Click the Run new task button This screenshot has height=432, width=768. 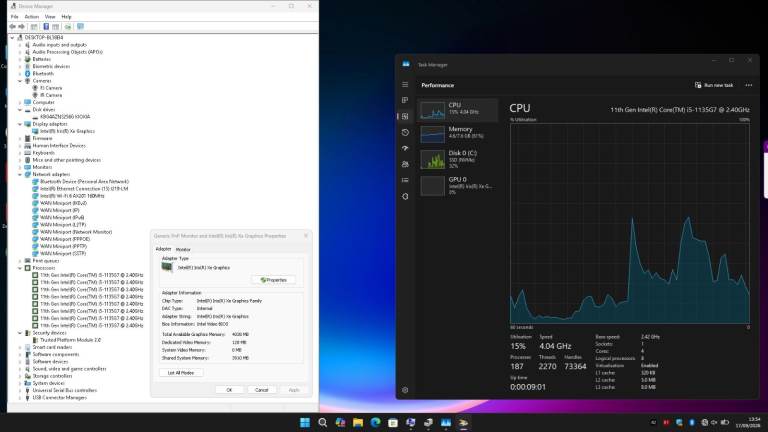(x=714, y=85)
